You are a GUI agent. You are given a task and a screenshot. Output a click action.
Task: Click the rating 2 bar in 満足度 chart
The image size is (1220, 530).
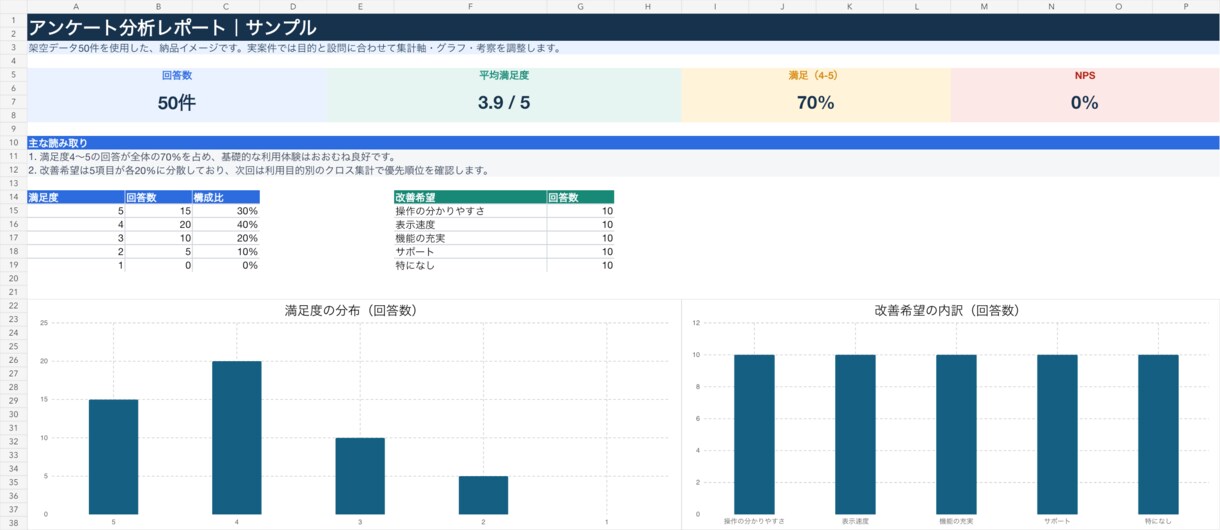coord(483,495)
